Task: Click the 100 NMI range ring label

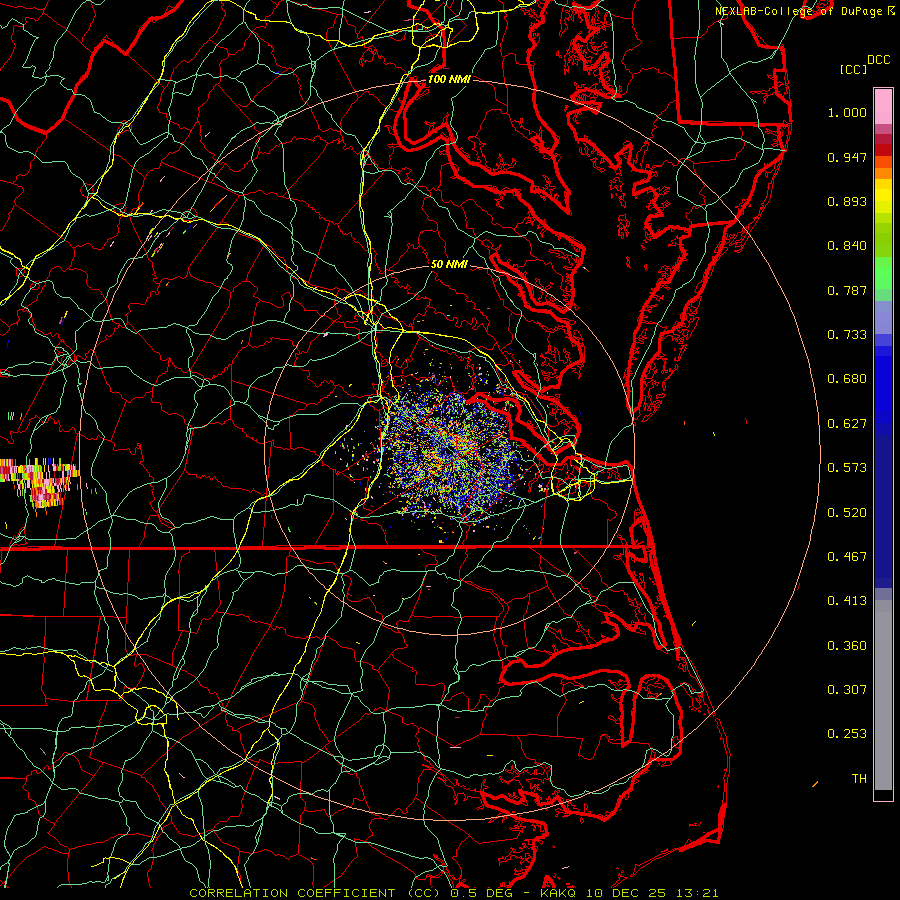Action: click(449, 79)
